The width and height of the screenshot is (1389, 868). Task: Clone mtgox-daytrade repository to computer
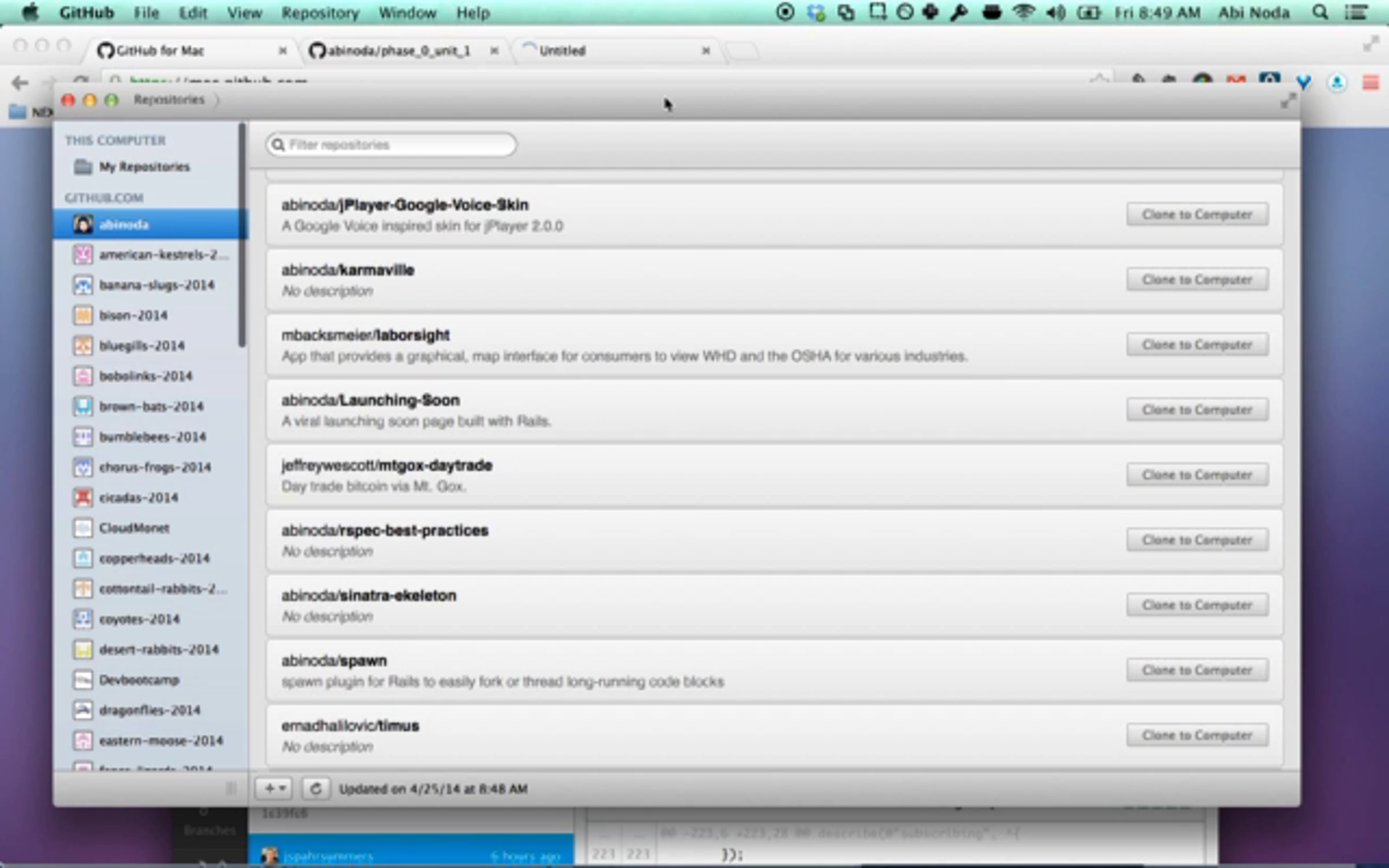point(1197,475)
